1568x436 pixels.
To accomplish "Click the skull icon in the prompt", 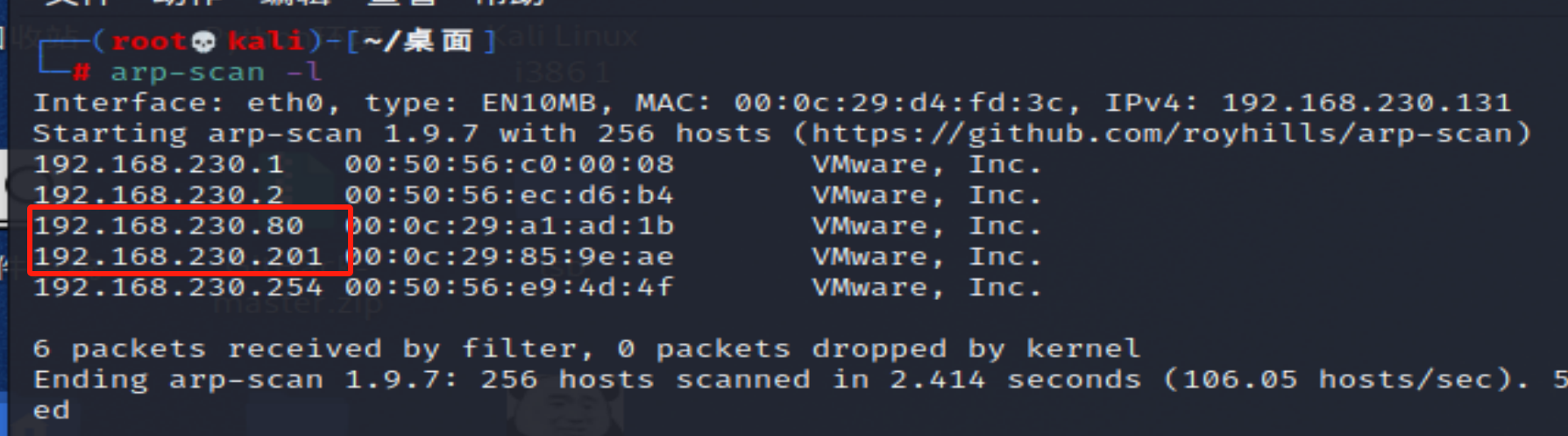I will [203, 41].
